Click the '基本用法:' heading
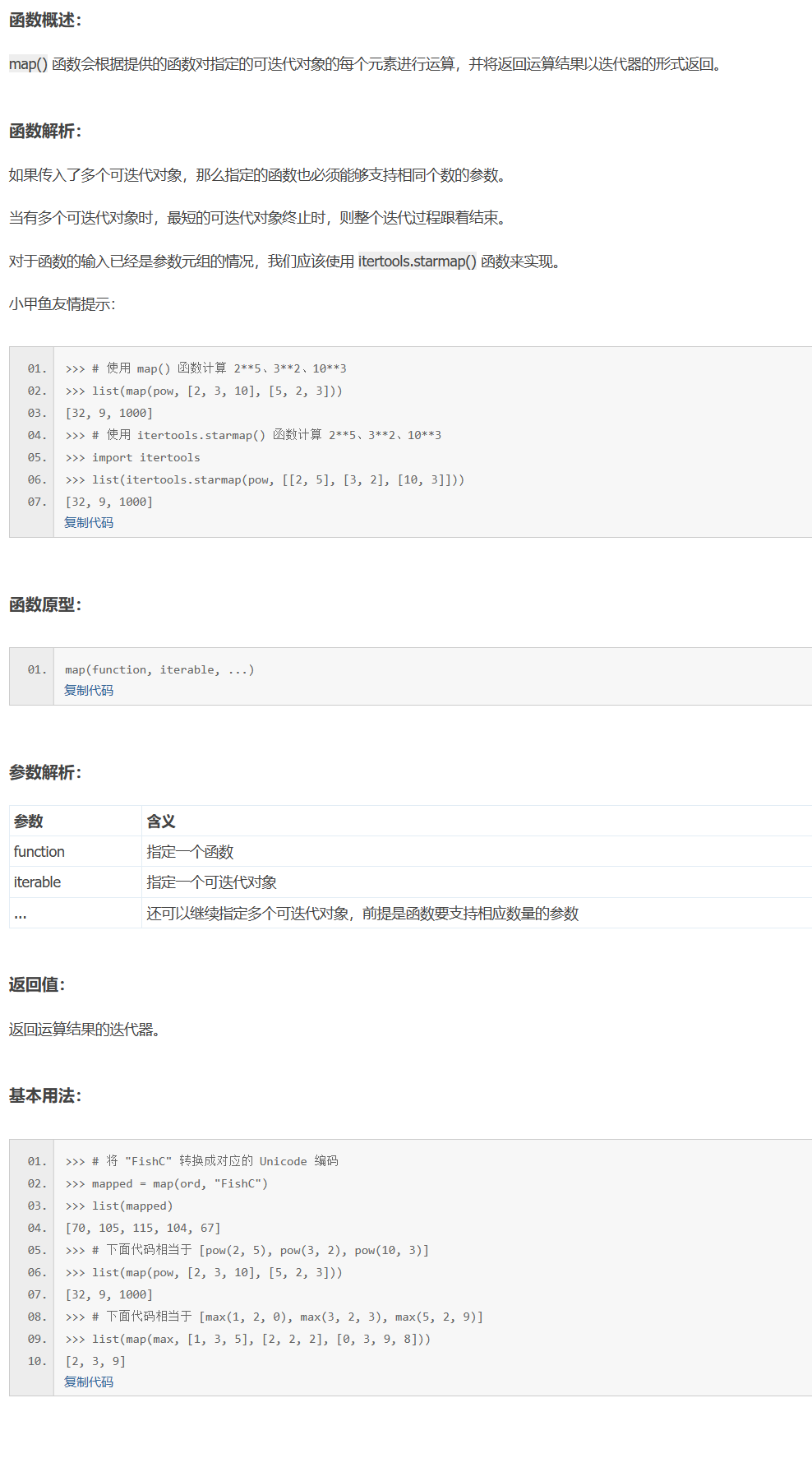 tap(45, 1096)
